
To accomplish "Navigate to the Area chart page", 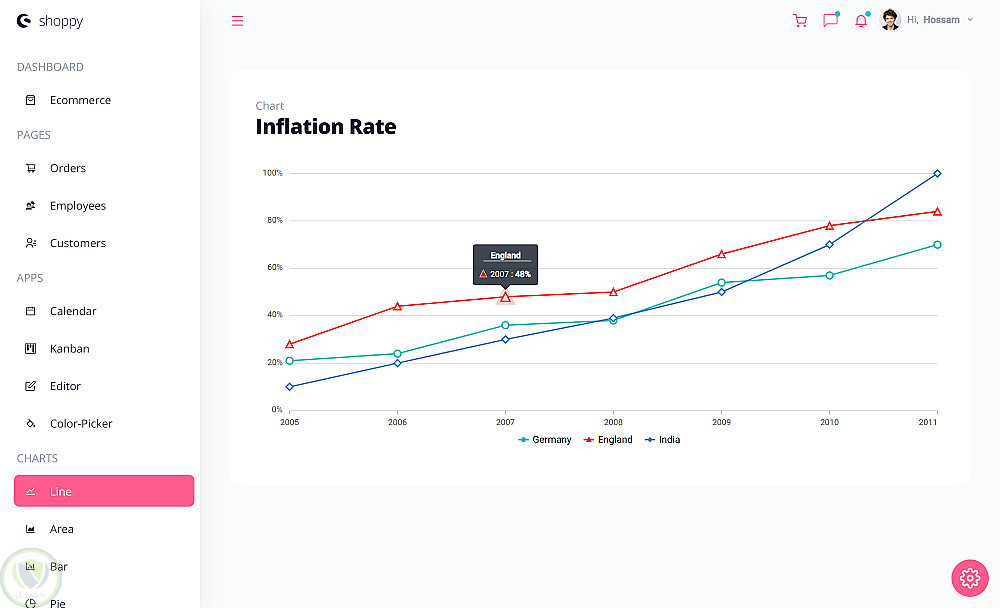I will (x=62, y=529).
